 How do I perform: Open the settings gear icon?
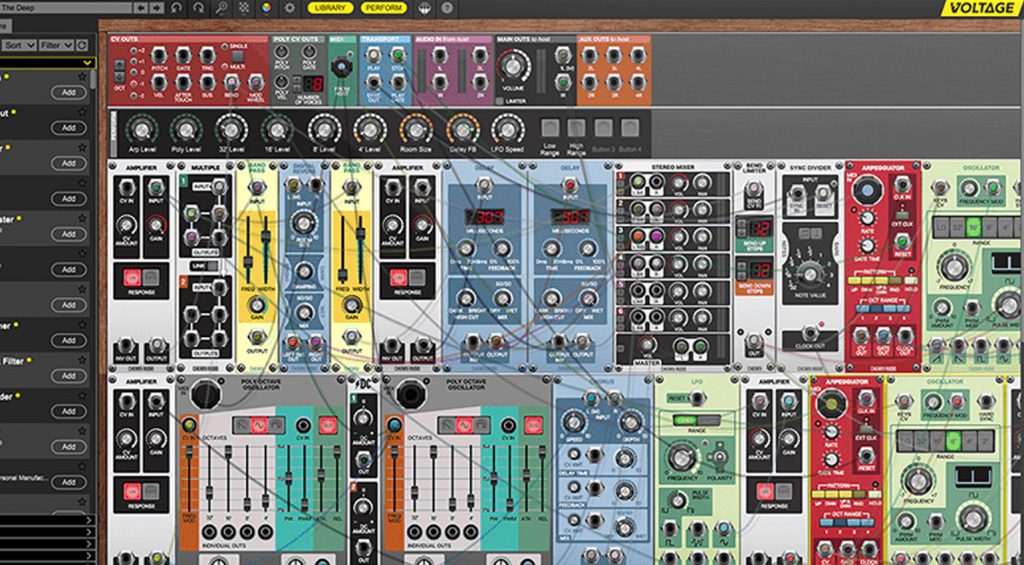(x=289, y=7)
